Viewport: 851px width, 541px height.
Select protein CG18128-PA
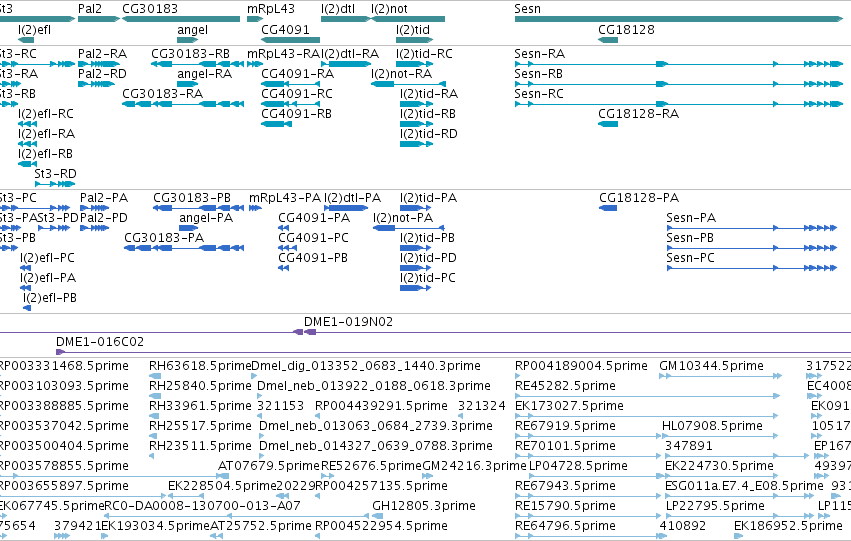point(608,208)
